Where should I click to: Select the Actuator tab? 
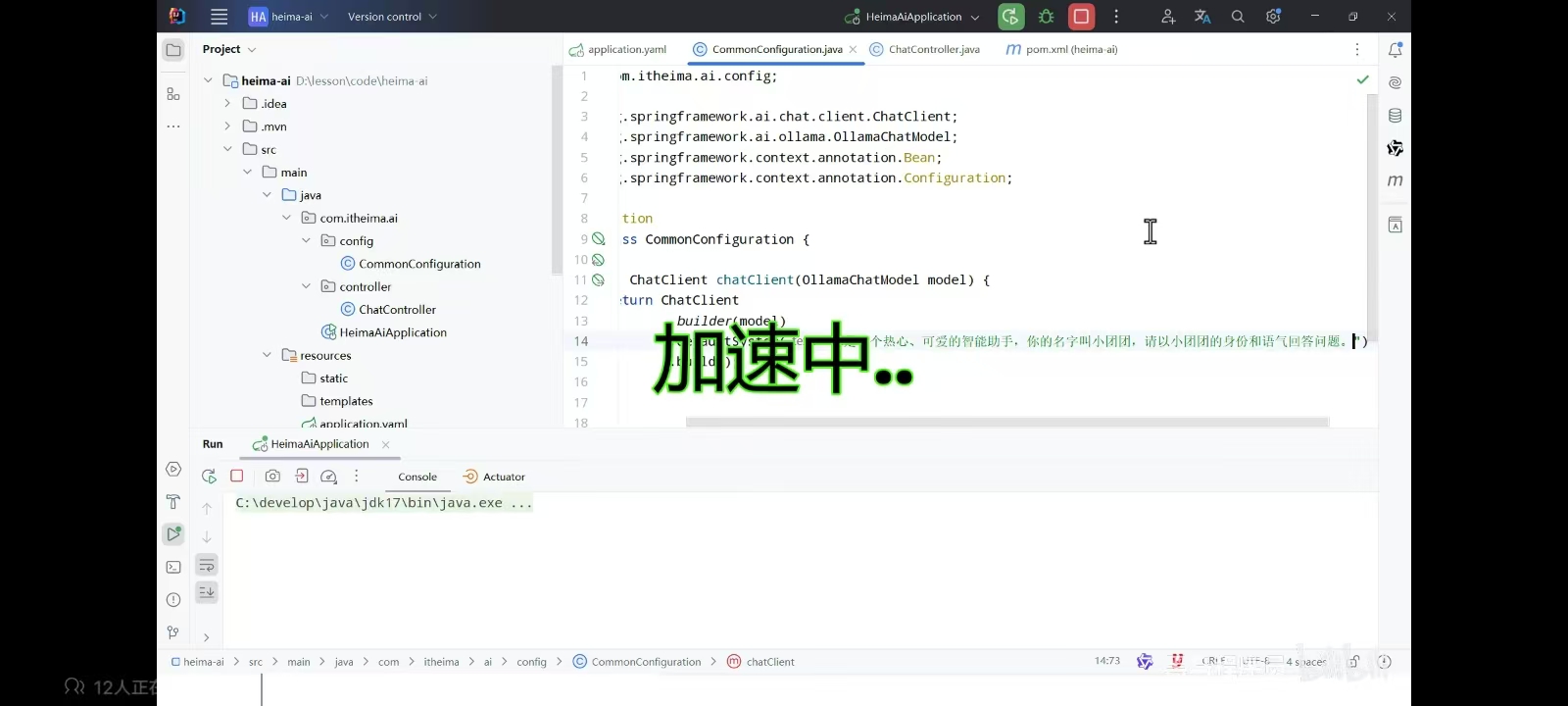[494, 477]
